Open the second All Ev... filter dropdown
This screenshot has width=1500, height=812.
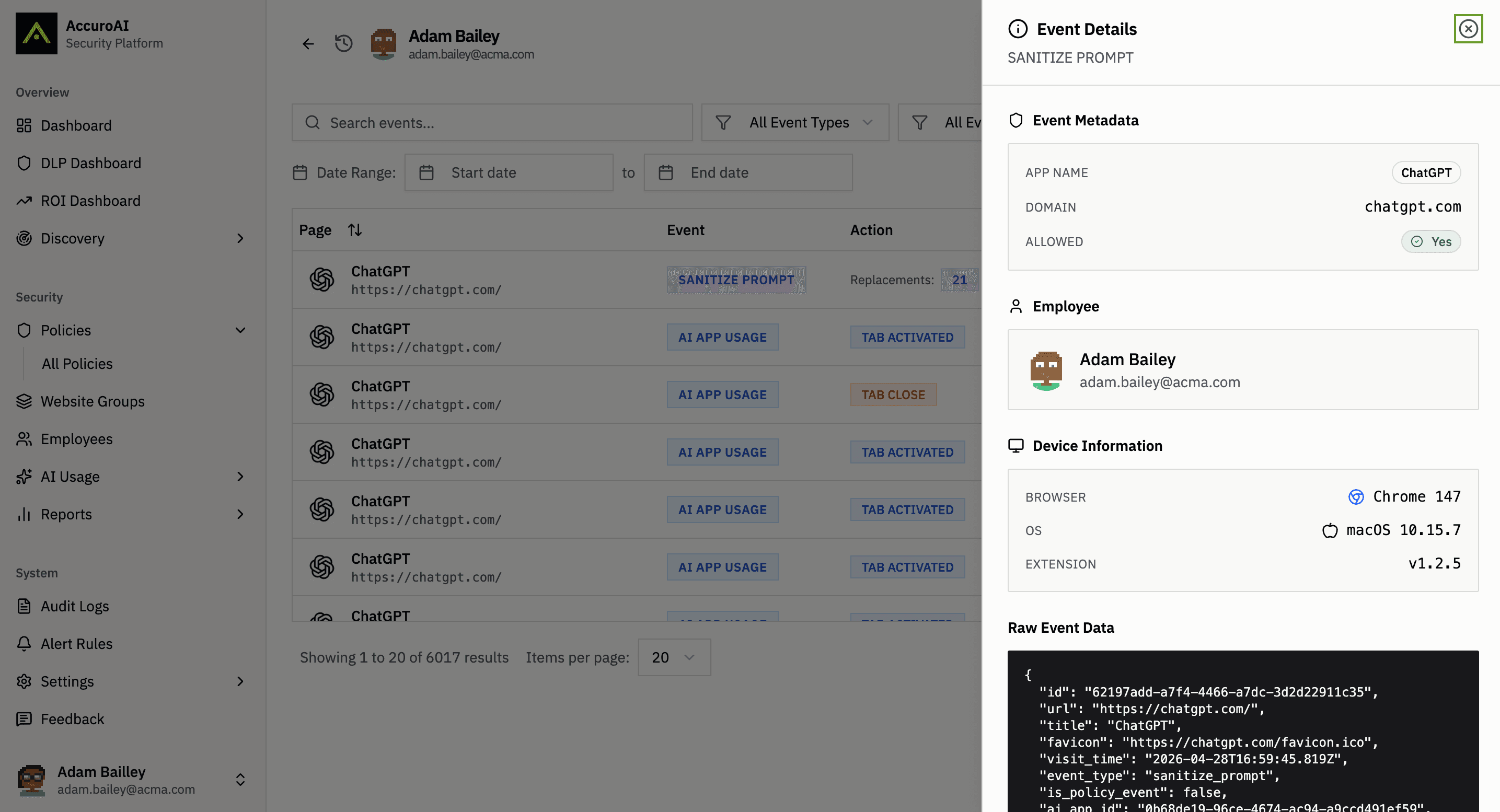[940, 123]
